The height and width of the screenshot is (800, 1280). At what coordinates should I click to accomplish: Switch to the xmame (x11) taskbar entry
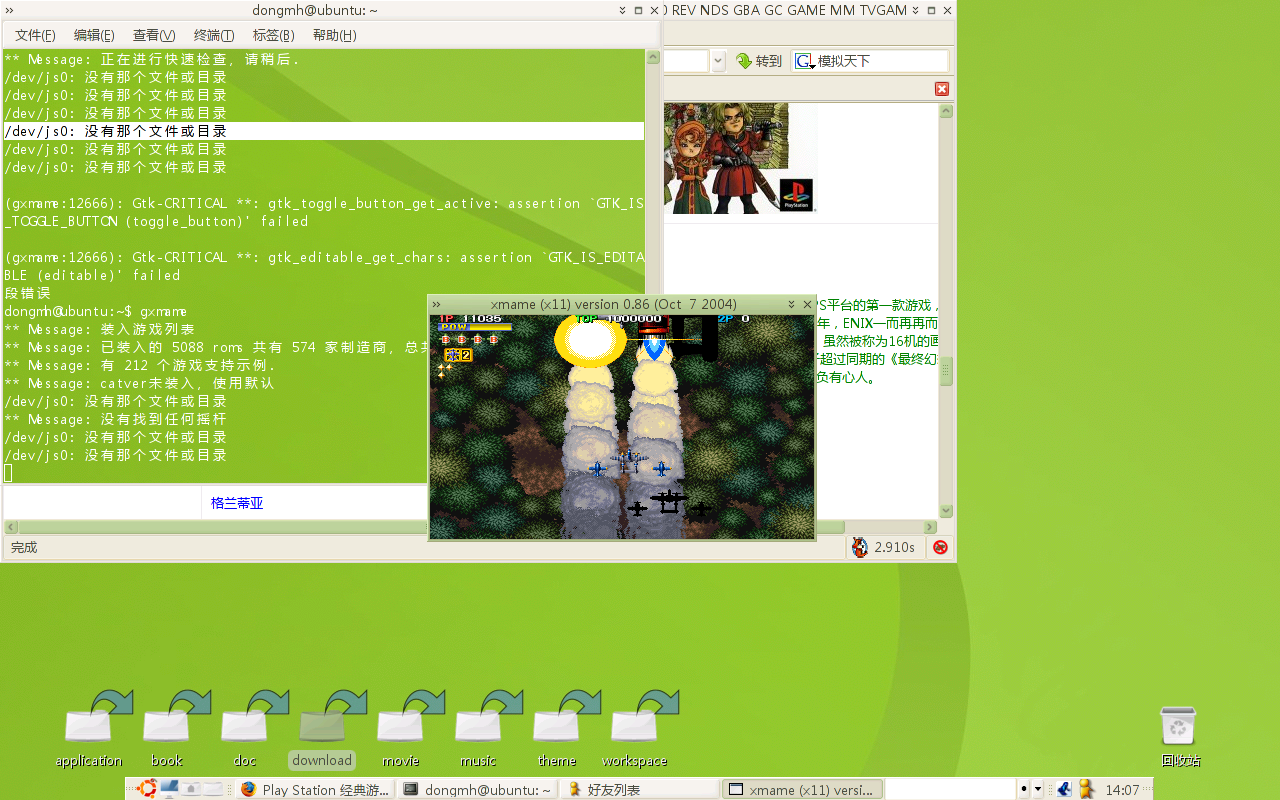tap(802, 789)
